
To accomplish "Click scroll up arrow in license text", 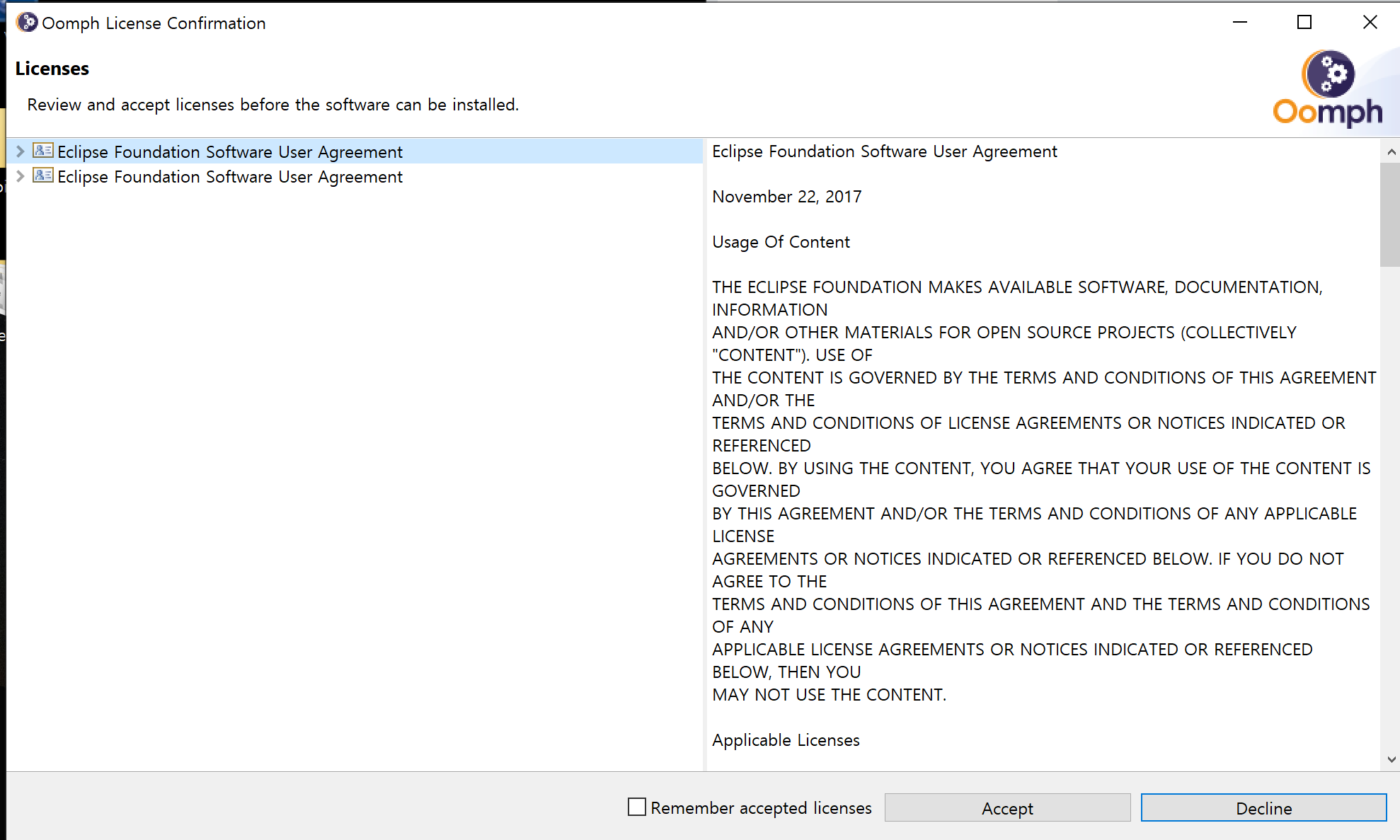I will click(x=1391, y=151).
